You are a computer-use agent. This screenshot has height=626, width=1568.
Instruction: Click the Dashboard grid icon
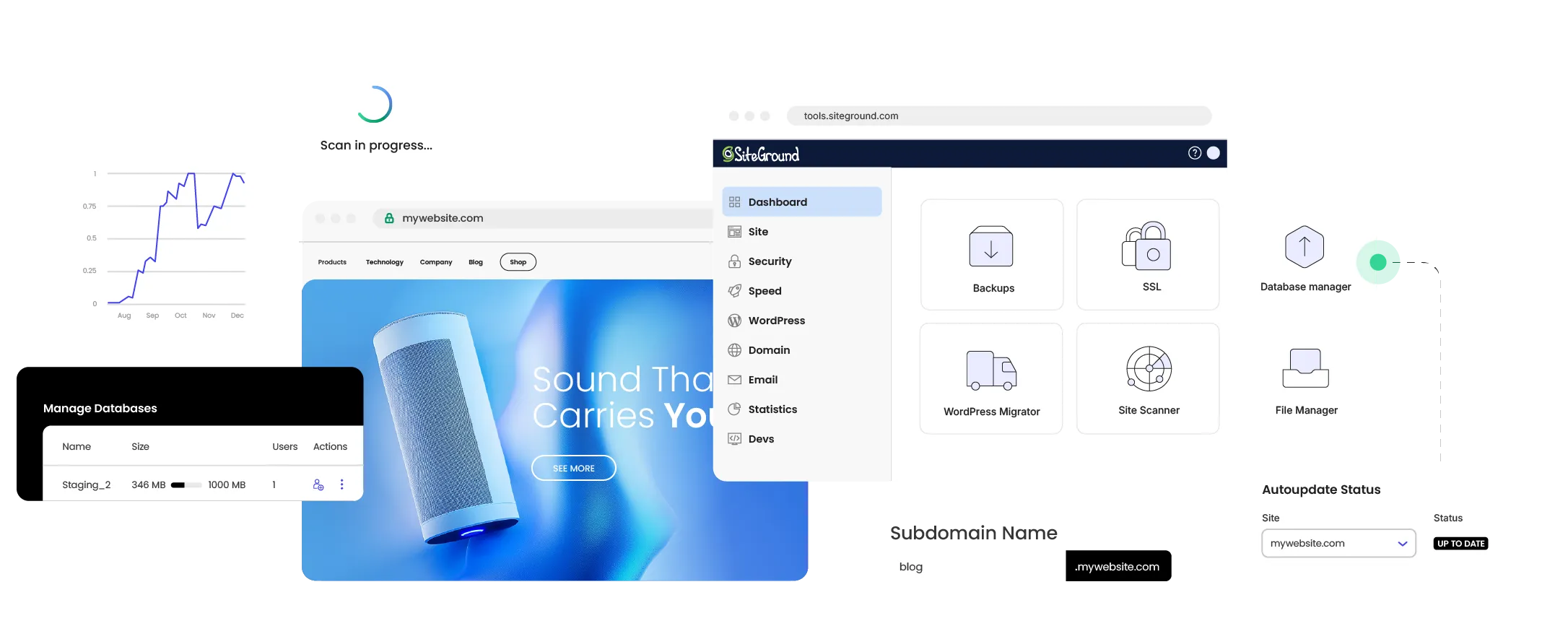point(734,202)
